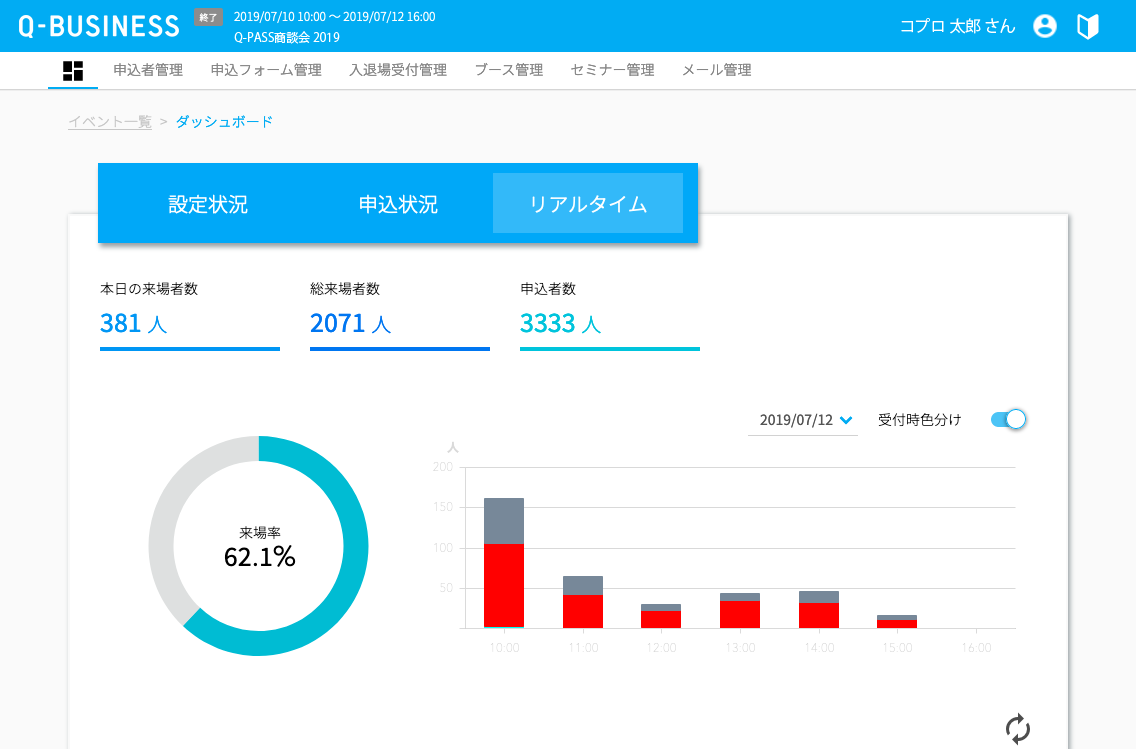Viewport: 1136px width, 749px height.
Task: Toggle the 受付時色分け switch
Action: coord(1008,420)
